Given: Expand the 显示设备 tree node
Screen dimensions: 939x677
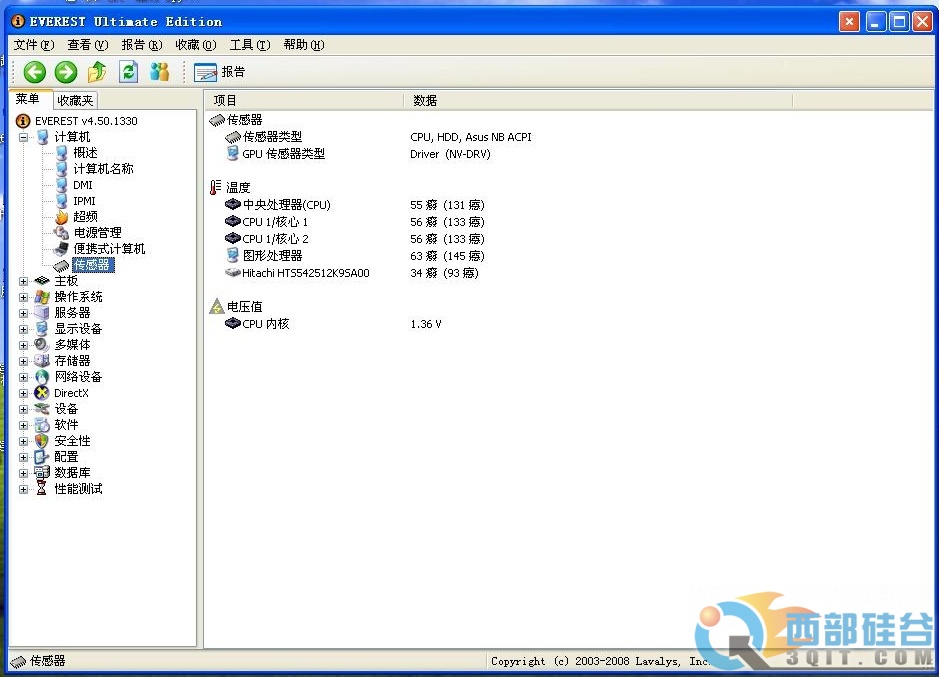Looking at the screenshot, I should point(23,329).
